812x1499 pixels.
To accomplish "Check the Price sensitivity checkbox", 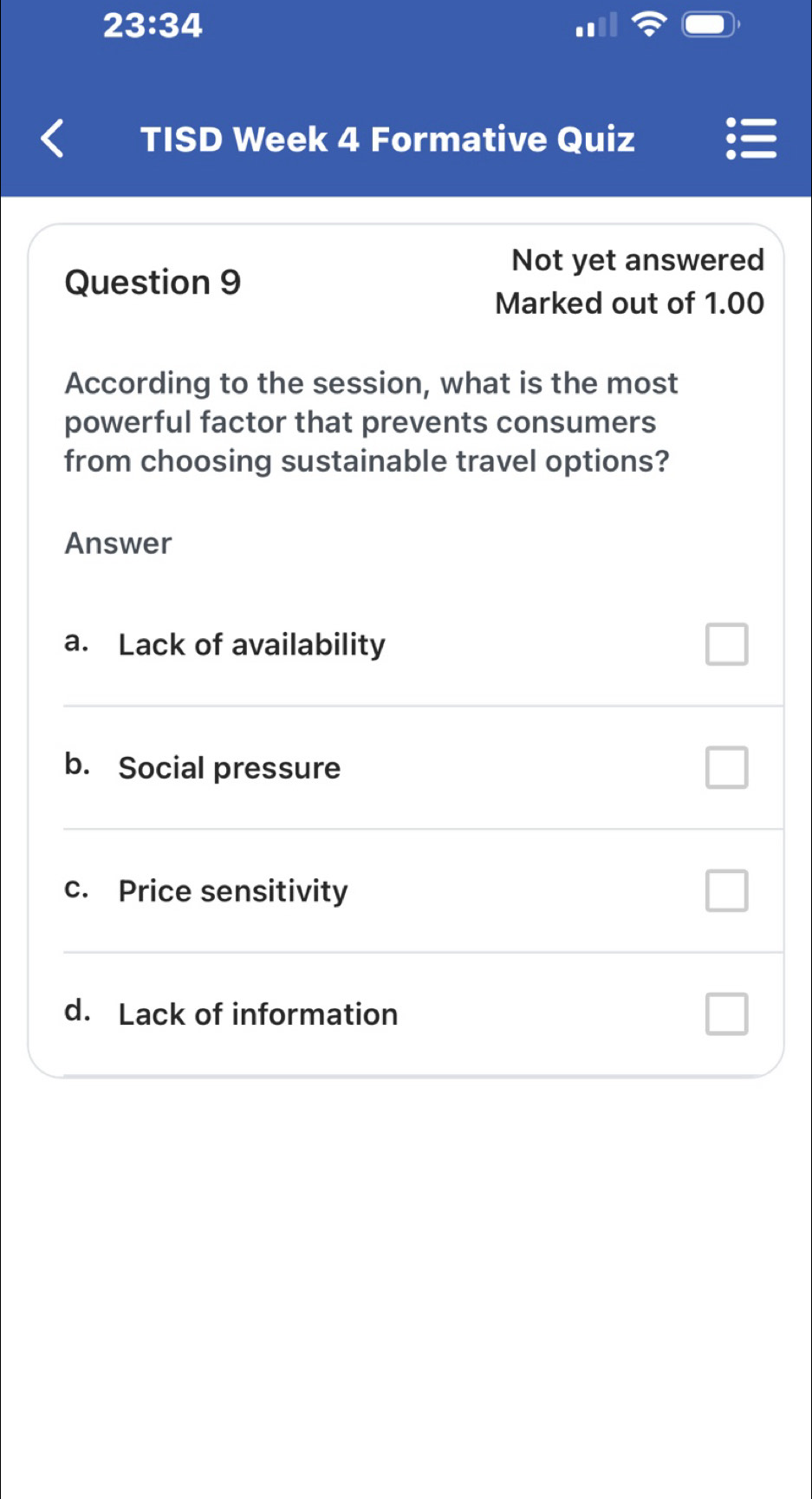I will tap(726, 890).
